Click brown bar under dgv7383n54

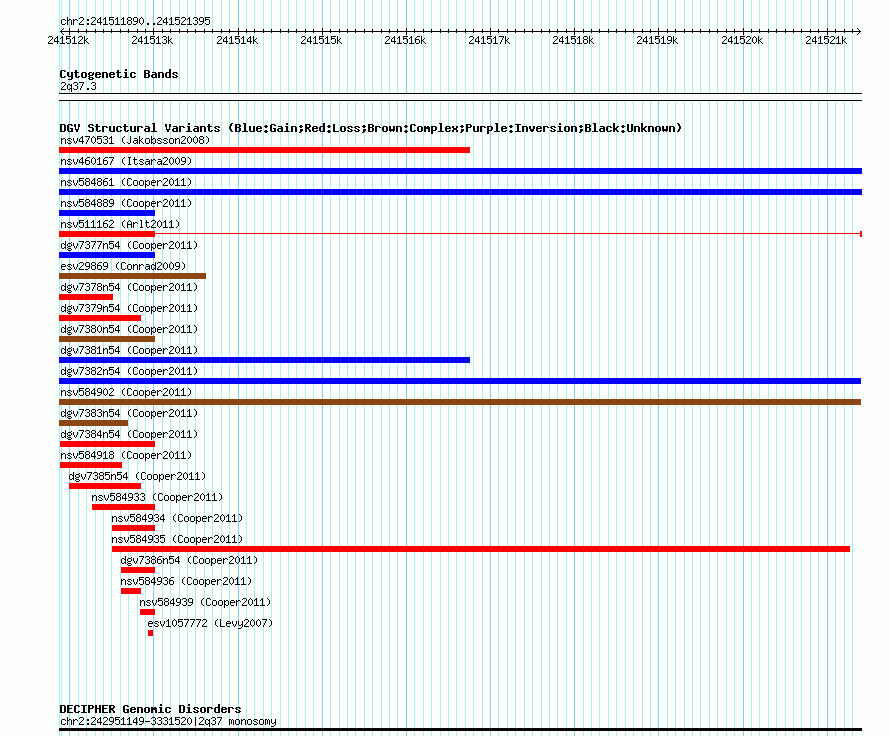(94, 423)
